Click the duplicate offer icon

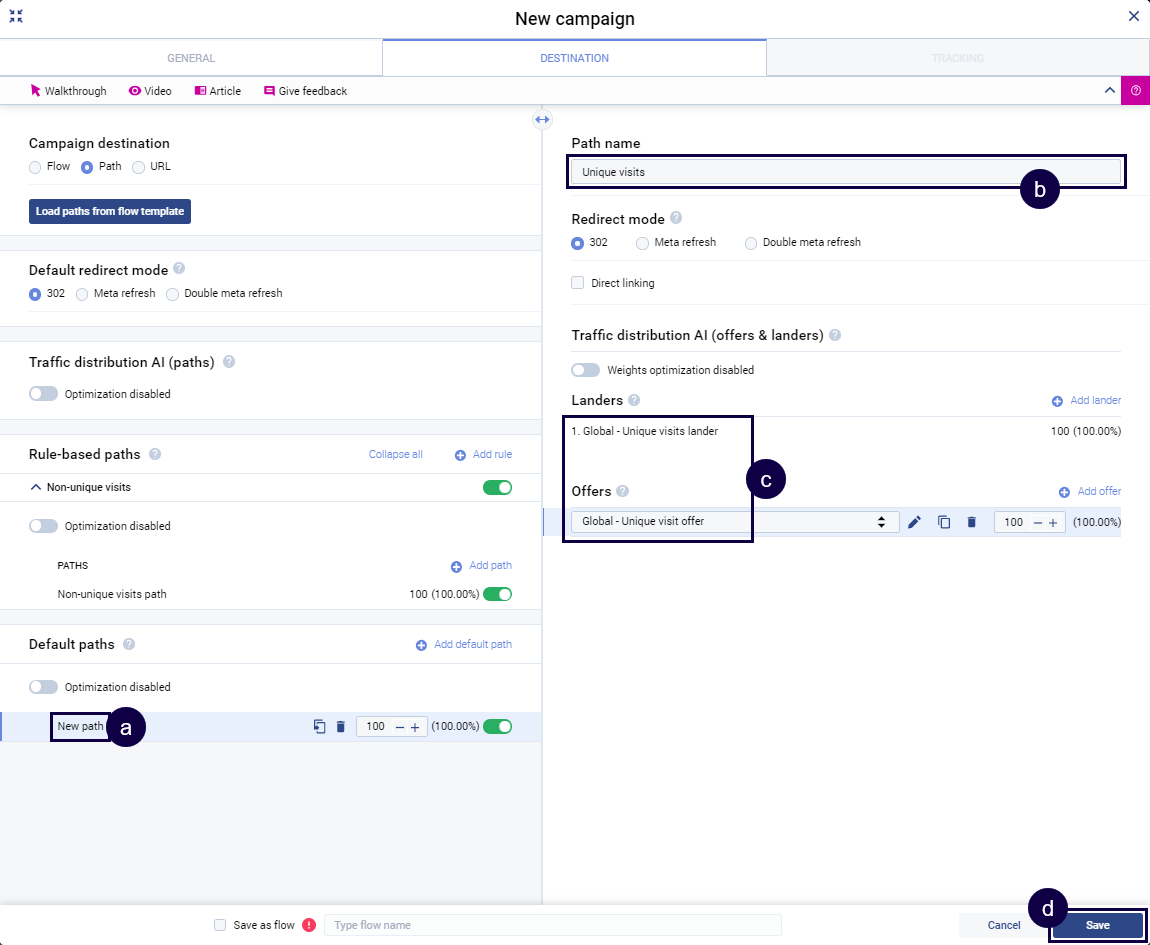point(943,522)
